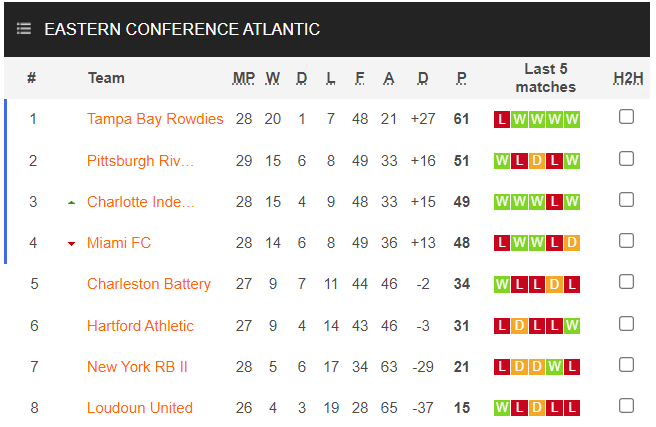Click the H2H column header
The image size is (656, 427).
click(626, 78)
